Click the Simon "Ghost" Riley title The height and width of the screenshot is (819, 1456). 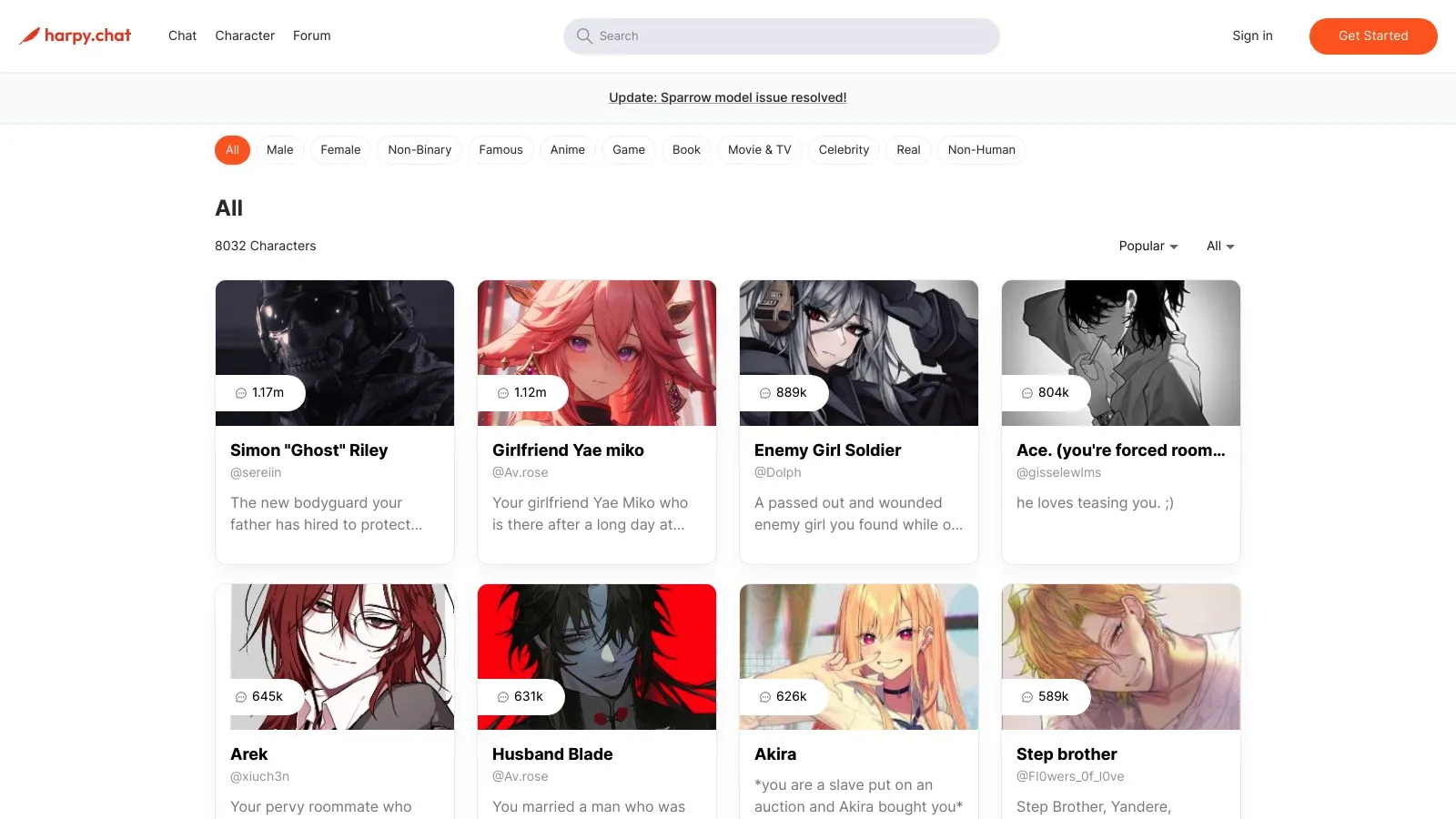[x=308, y=450]
